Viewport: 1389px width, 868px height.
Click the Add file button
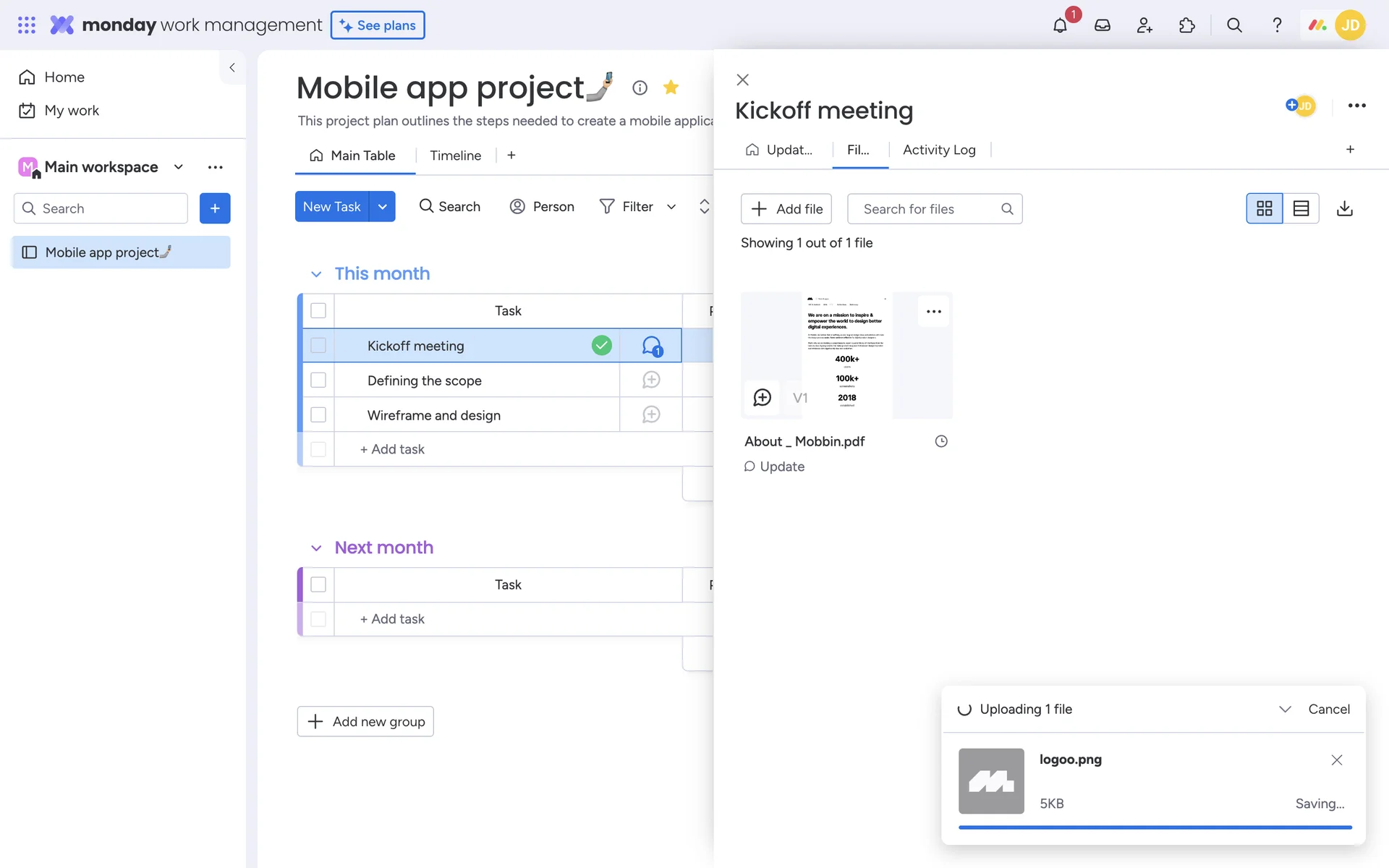pyautogui.click(x=786, y=209)
